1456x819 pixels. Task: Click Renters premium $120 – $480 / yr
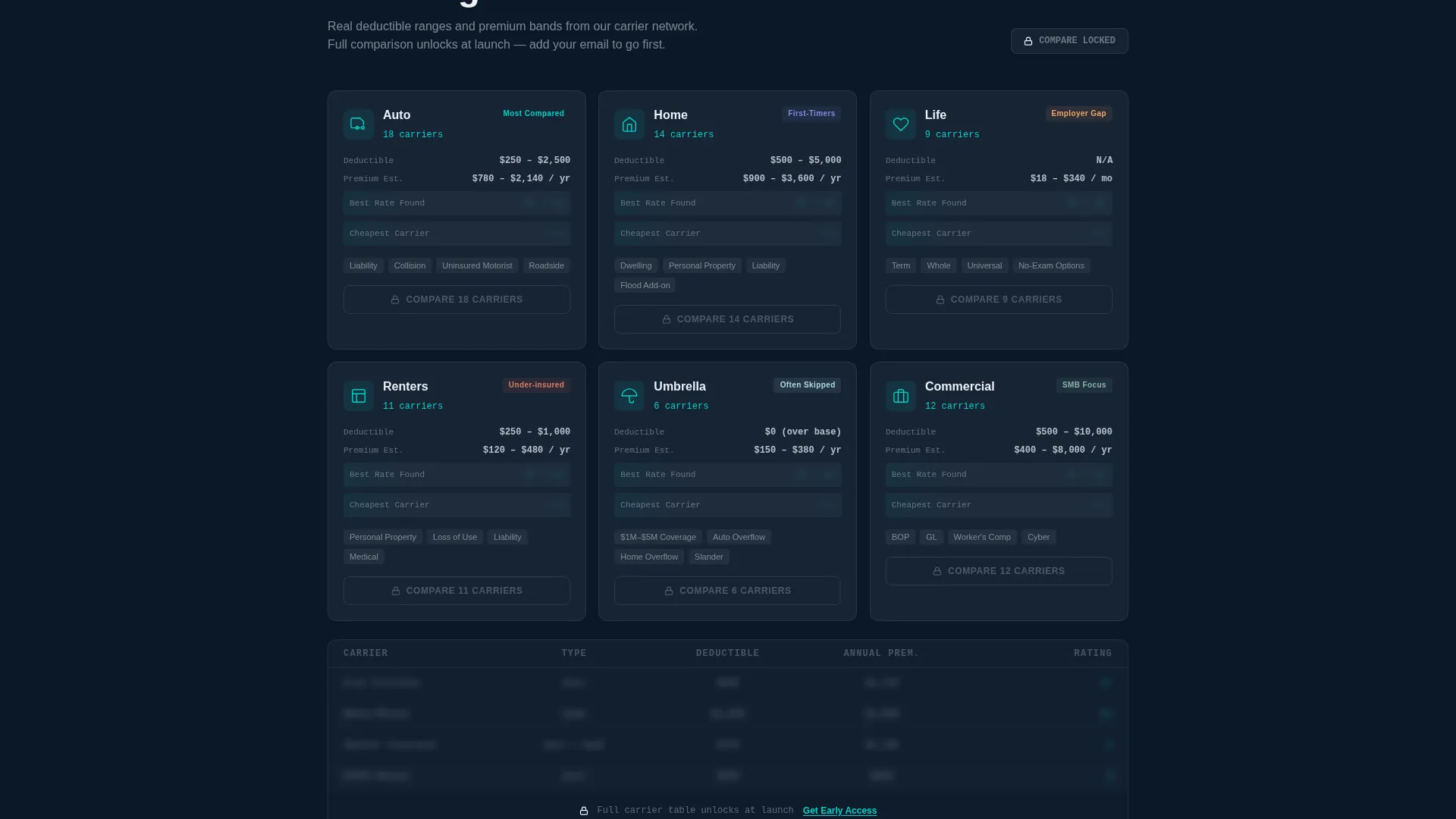[x=526, y=450]
